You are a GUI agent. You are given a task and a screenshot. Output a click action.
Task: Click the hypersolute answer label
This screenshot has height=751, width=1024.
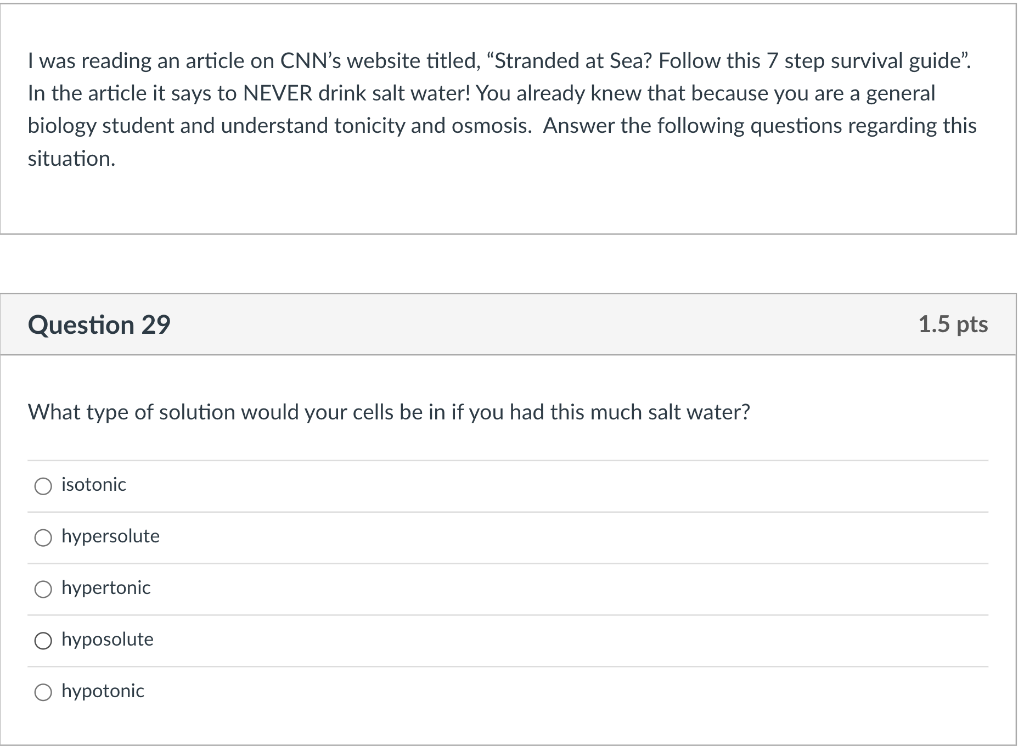[x=110, y=536]
